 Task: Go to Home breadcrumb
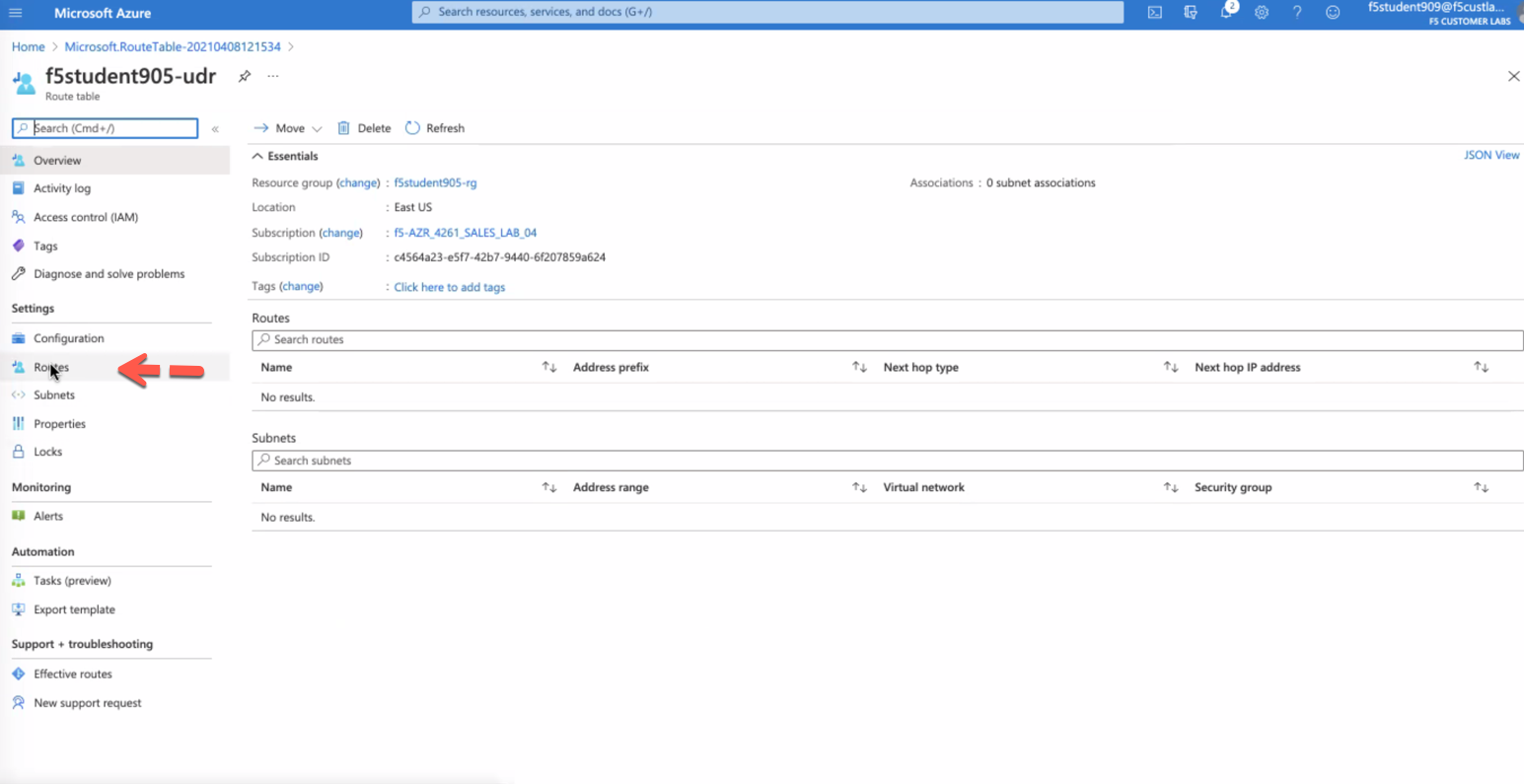click(x=28, y=46)
